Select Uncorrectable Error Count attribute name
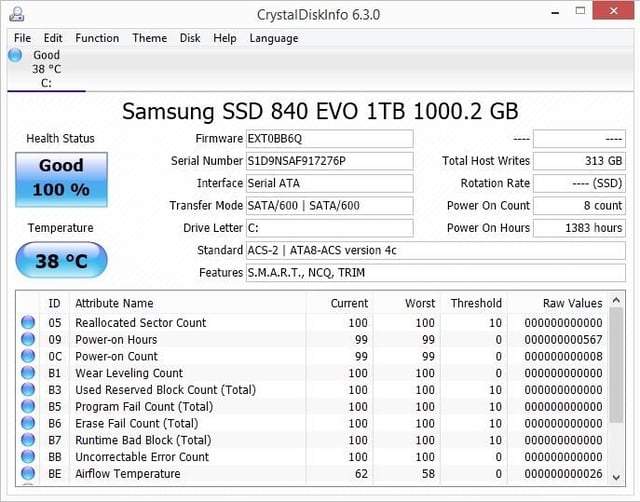Screen dimensions: 640x502 [142, 457]
